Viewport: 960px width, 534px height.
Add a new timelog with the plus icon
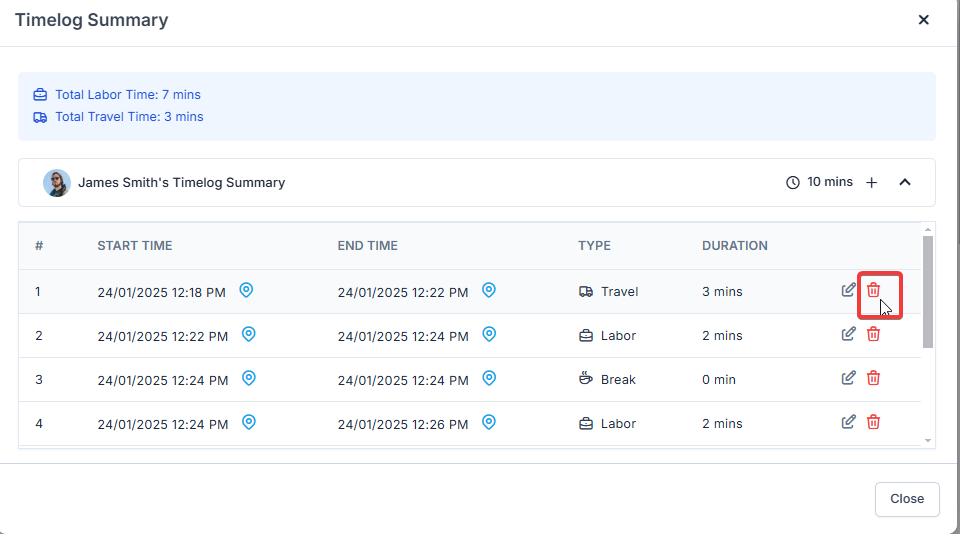872,182
